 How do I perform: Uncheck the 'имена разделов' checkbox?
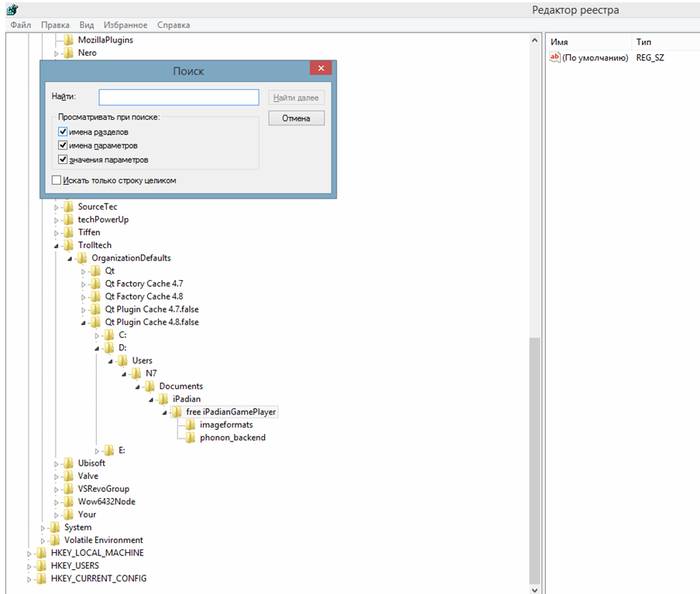point(63,132)
